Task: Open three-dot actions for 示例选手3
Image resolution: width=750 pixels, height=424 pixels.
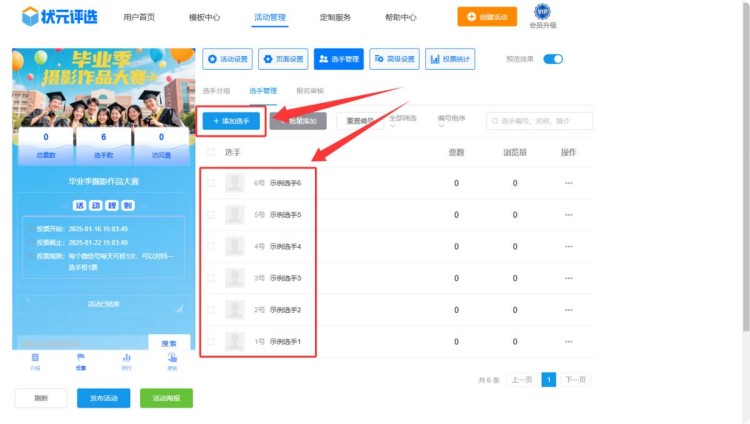Action: [569, 278]
